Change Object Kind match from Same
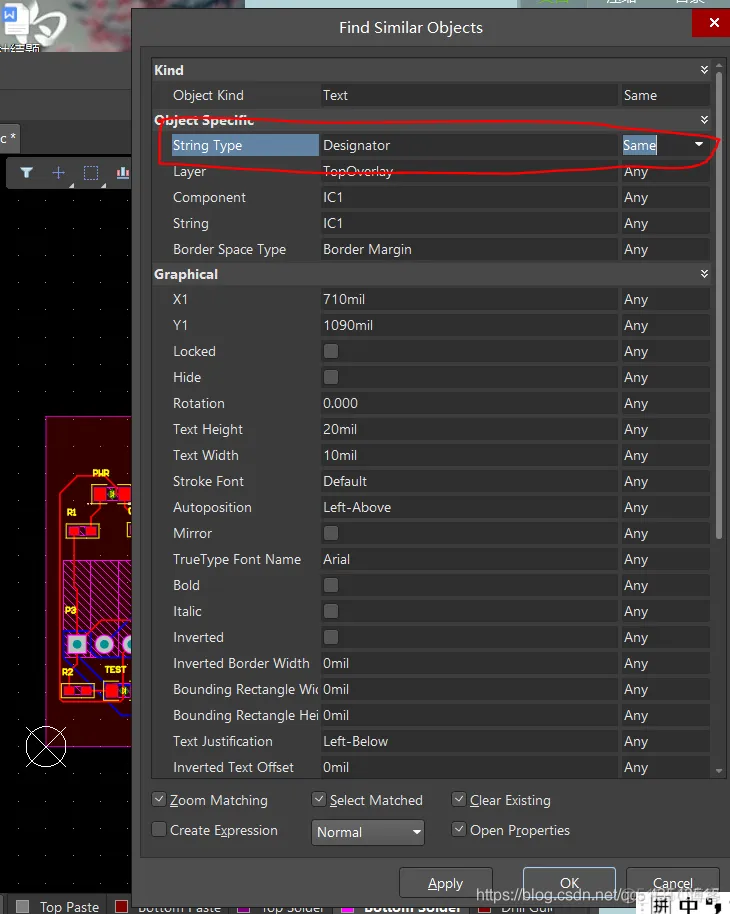 [x=665, y=95]
